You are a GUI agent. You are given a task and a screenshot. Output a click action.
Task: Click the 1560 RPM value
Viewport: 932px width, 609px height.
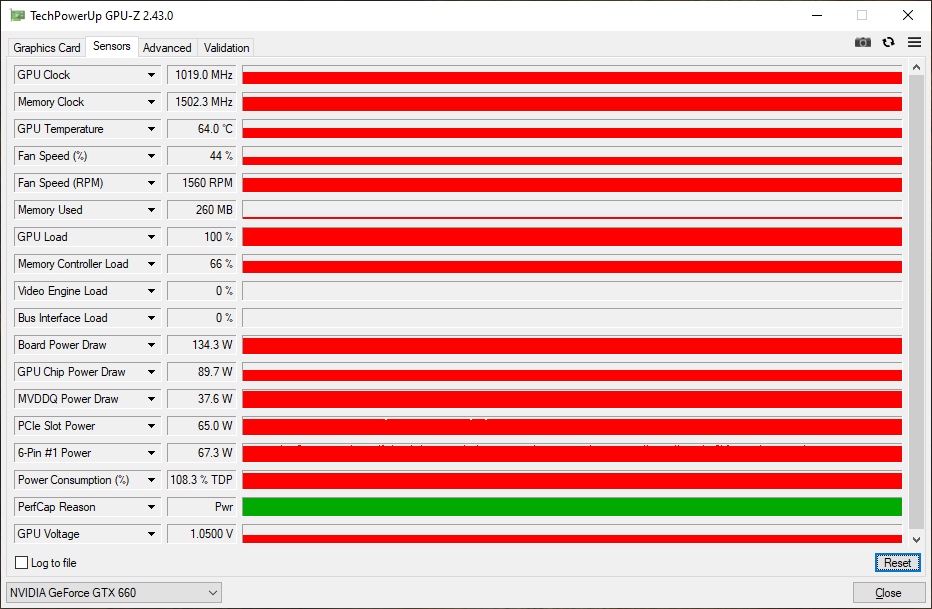[x=201, y=183]
